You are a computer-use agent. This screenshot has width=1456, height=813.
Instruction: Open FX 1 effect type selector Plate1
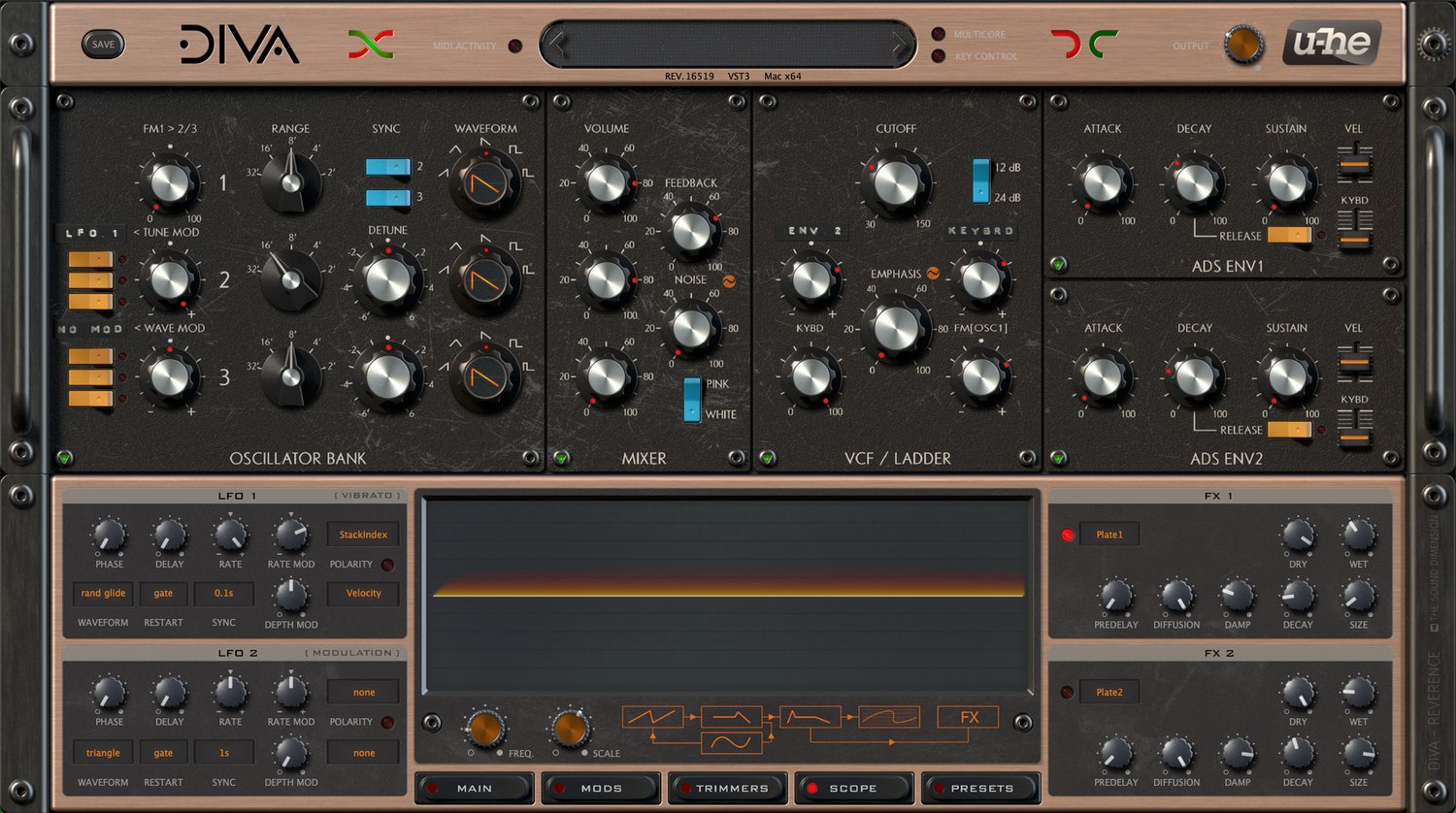tap(1109, 535)
